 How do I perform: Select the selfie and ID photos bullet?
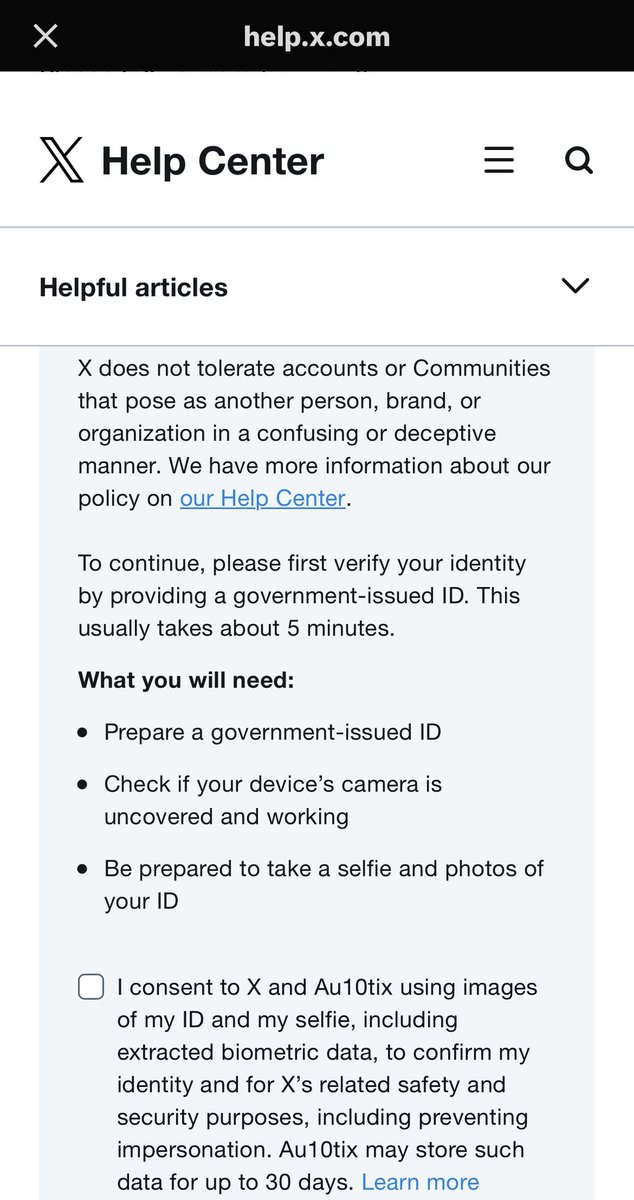323,884
